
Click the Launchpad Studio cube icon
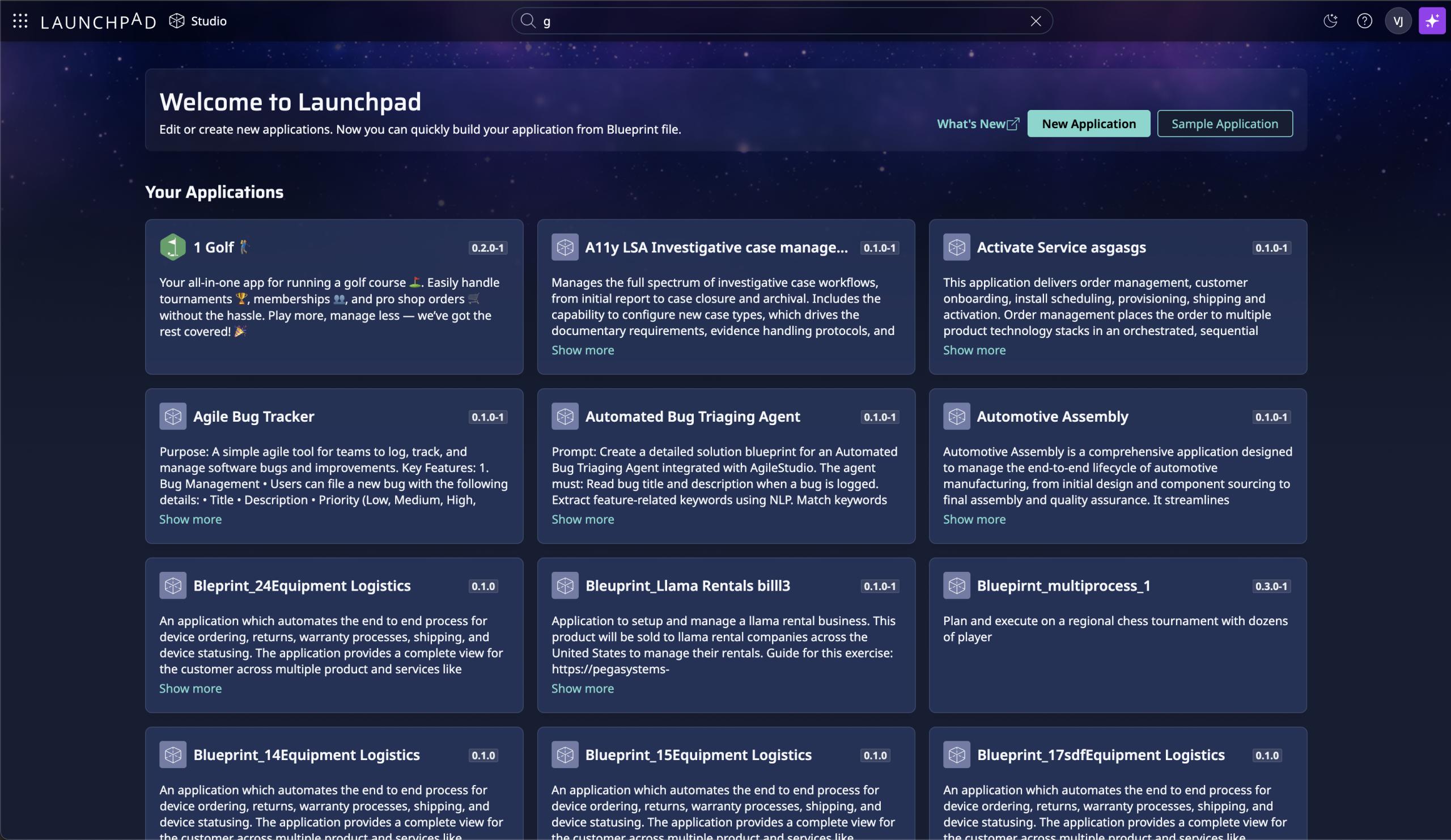[177, 21]
